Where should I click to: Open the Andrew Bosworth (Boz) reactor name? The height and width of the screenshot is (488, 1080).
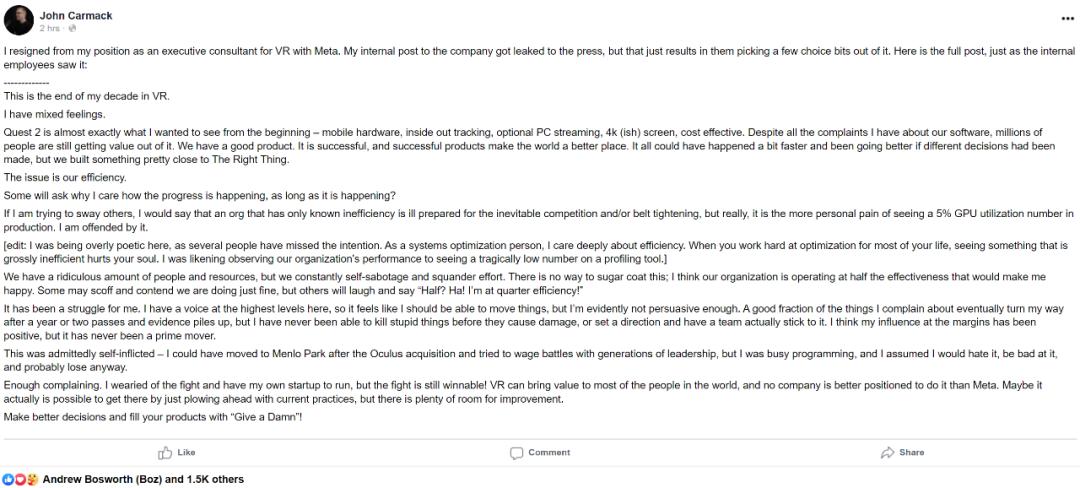[x=102, y=480]
